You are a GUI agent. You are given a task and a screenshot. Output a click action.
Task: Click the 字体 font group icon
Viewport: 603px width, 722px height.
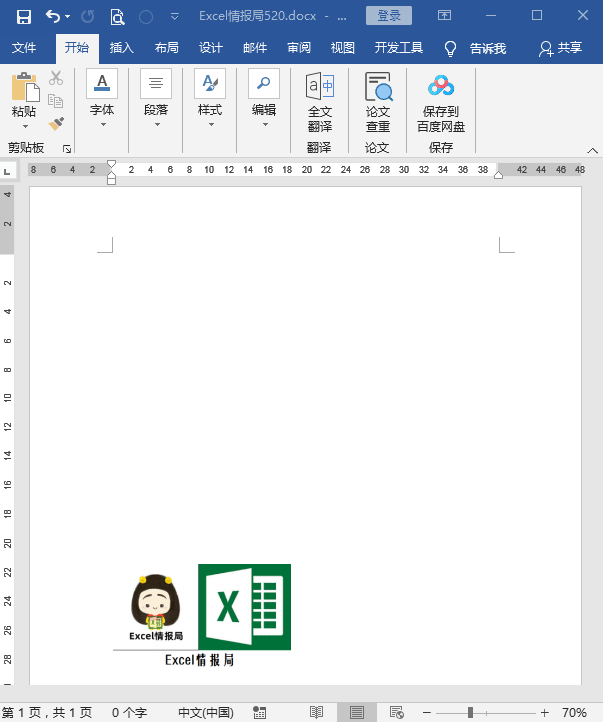click(102, 83)
